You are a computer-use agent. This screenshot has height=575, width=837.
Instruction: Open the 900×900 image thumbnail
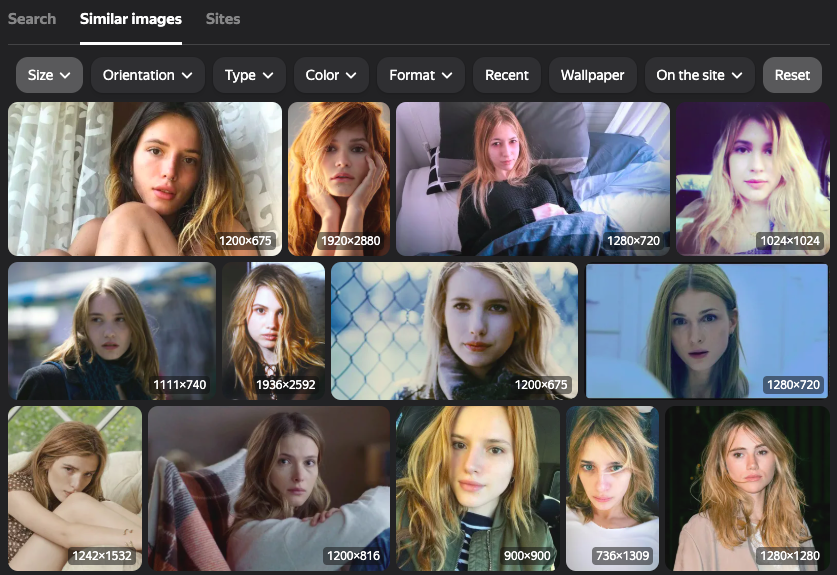tap(478, 489)
